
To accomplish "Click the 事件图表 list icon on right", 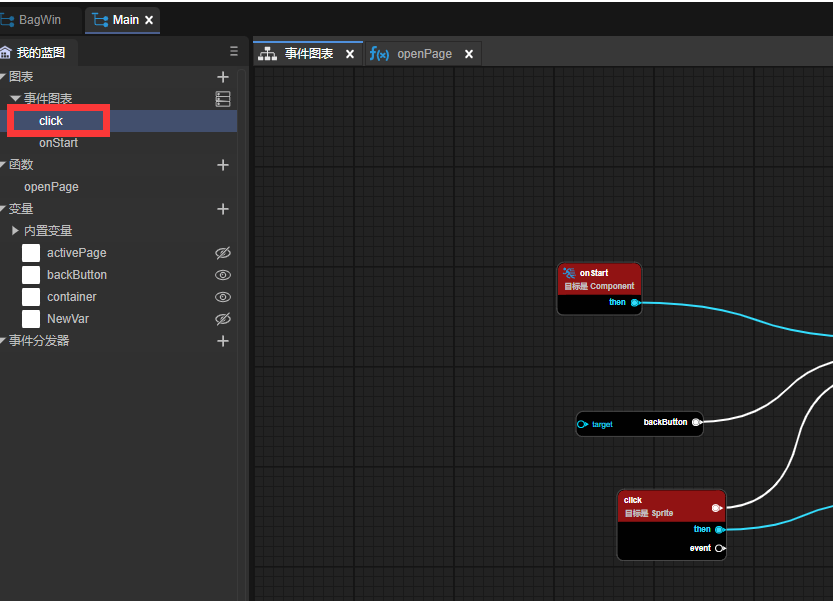I will (223, 99).
